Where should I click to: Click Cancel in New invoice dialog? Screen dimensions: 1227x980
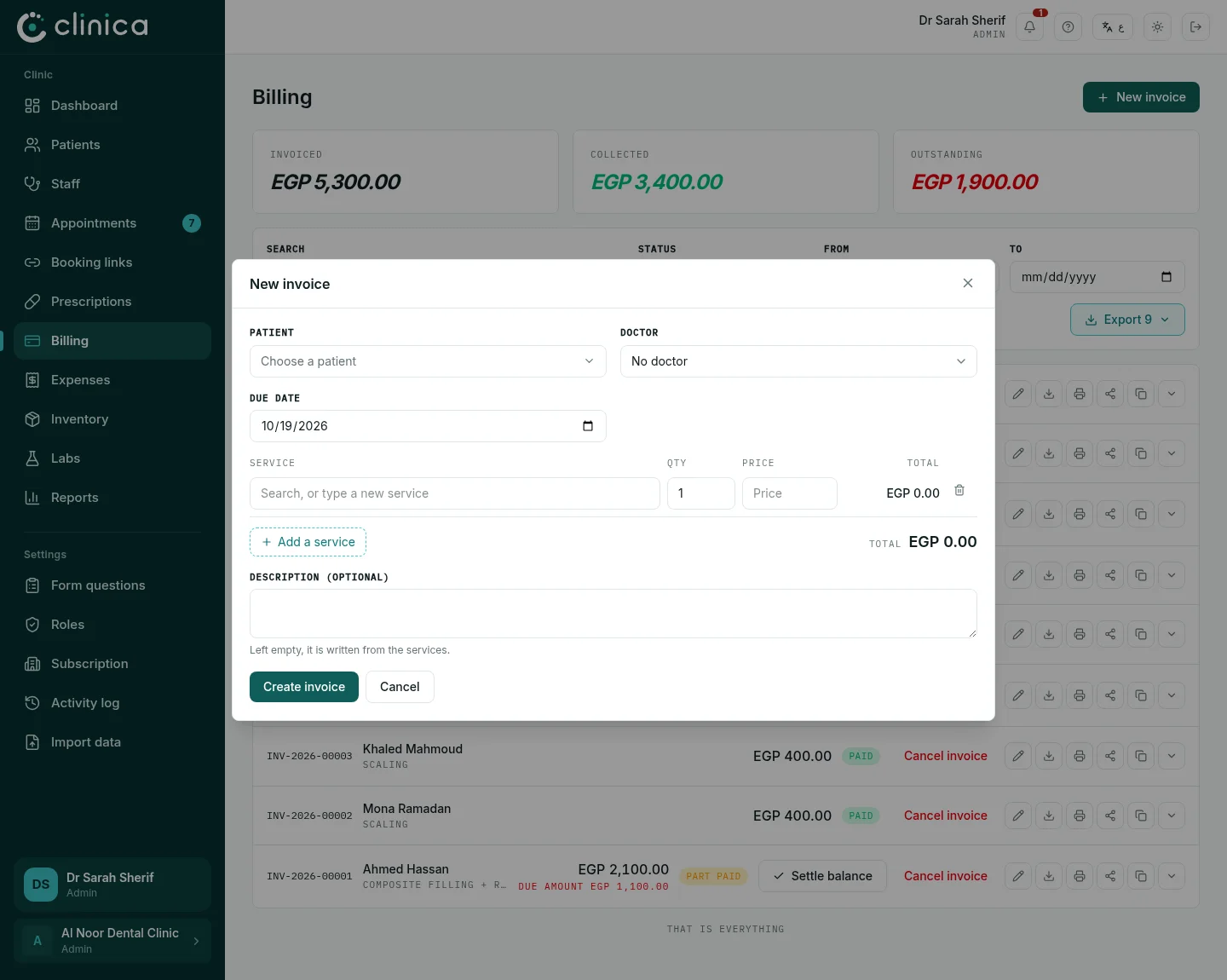coord(400,687)
